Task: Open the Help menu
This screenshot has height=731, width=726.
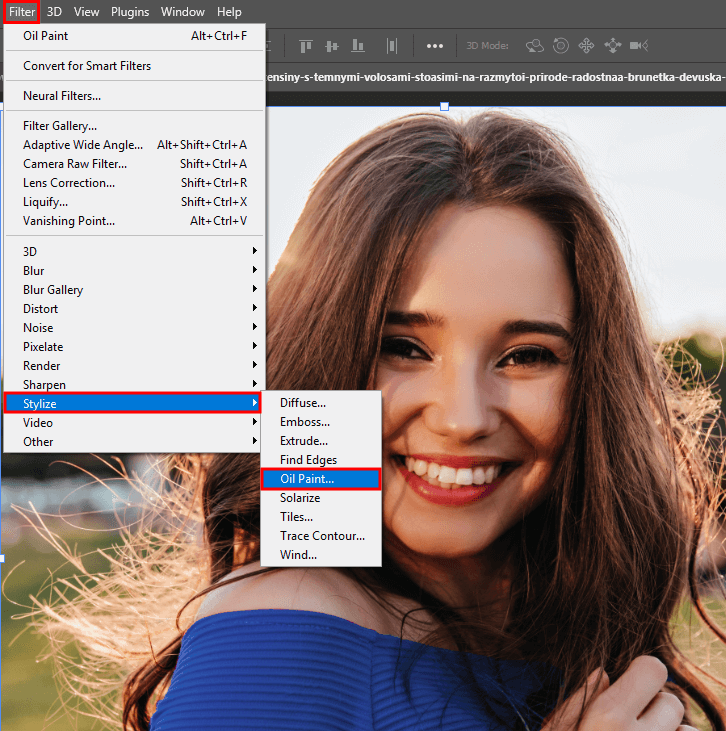Action: 229,12
